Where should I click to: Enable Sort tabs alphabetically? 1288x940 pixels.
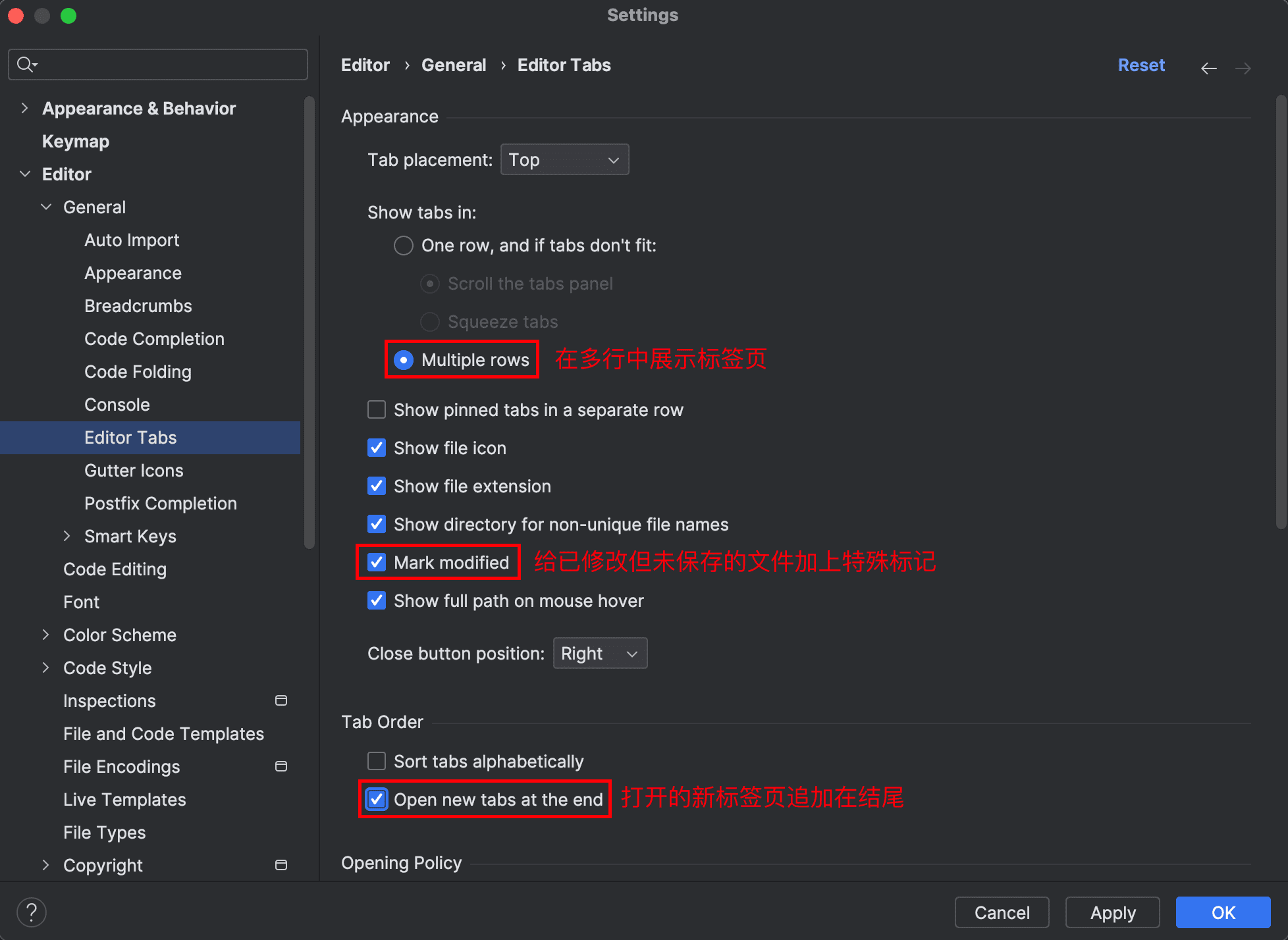tap(377, 761)
